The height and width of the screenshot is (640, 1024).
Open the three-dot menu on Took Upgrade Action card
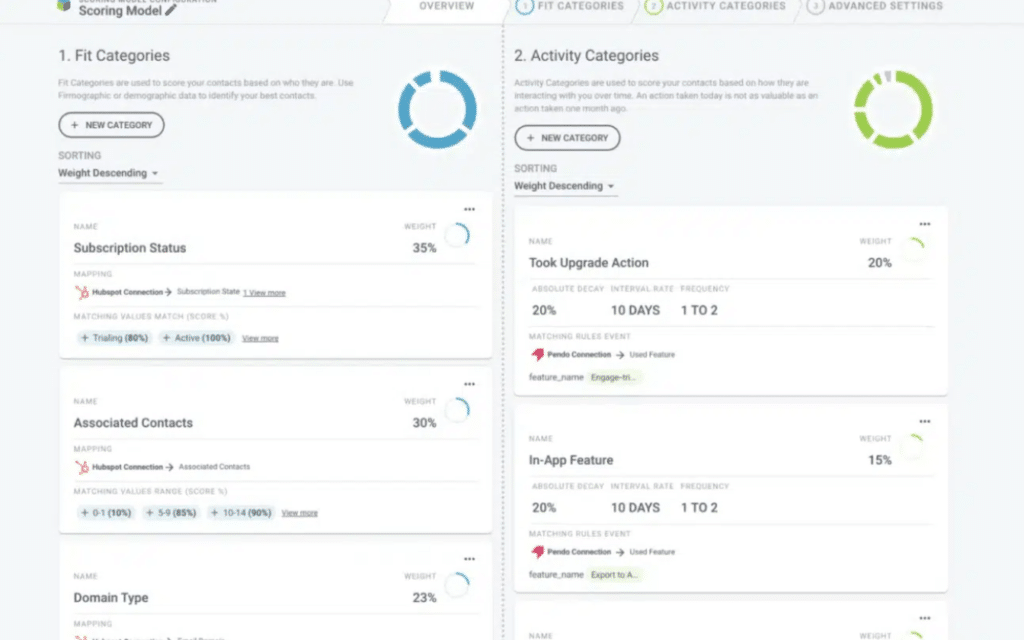925,225
